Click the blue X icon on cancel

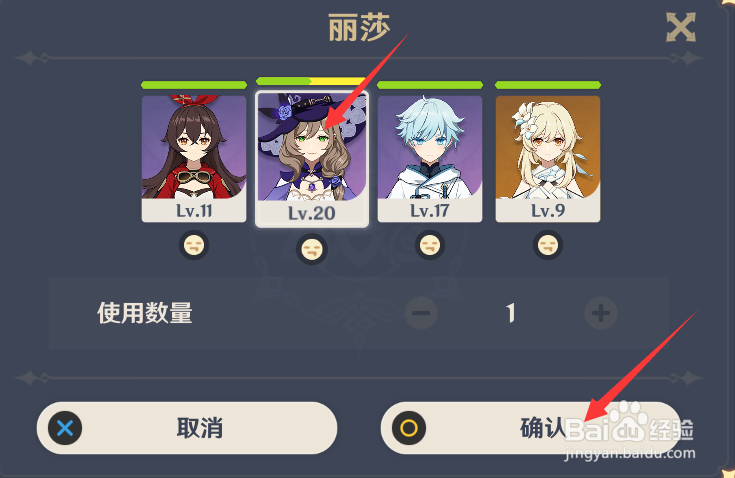65,428
